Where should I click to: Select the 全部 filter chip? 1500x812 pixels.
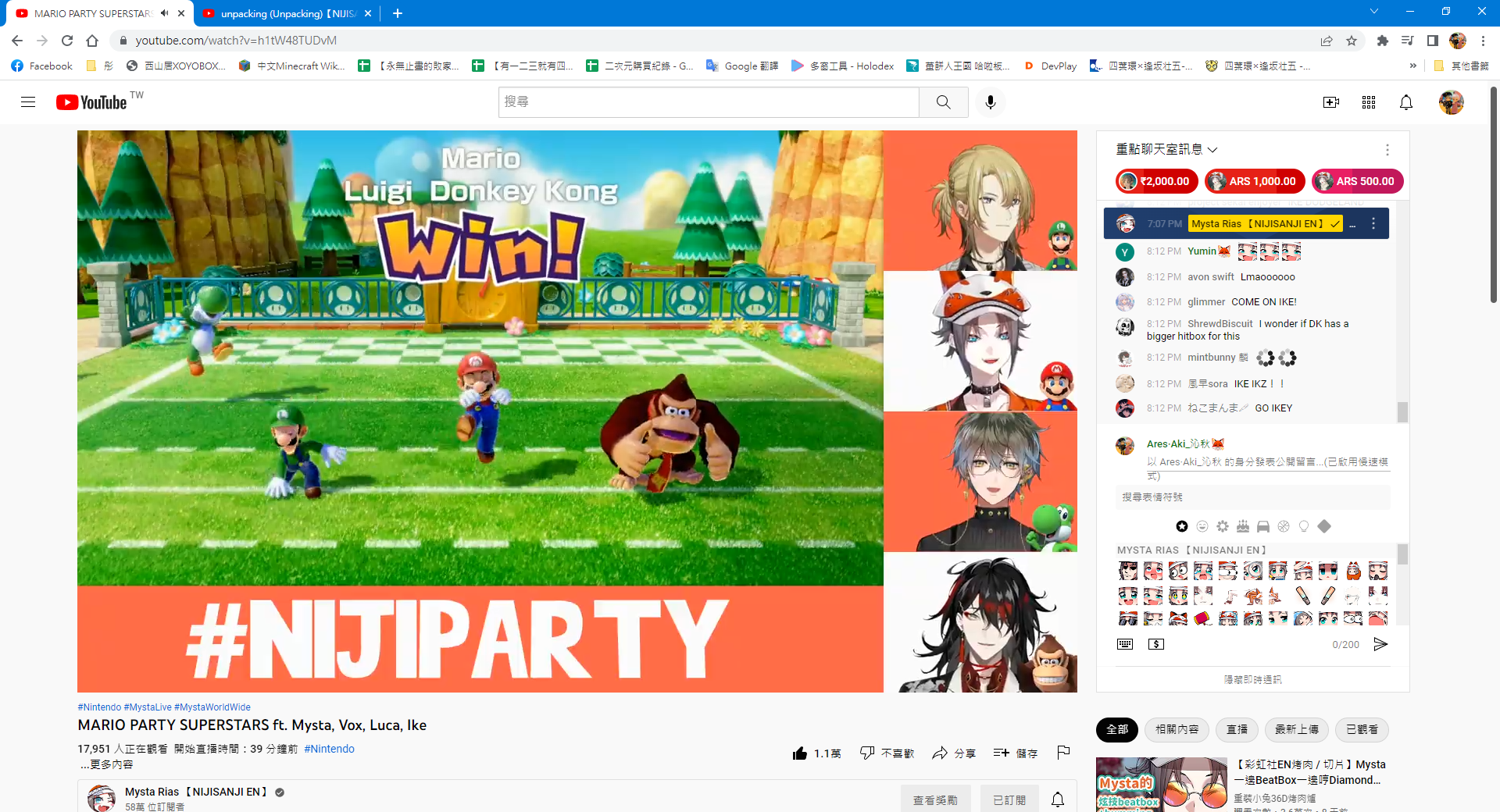(x=1116, y=729)
